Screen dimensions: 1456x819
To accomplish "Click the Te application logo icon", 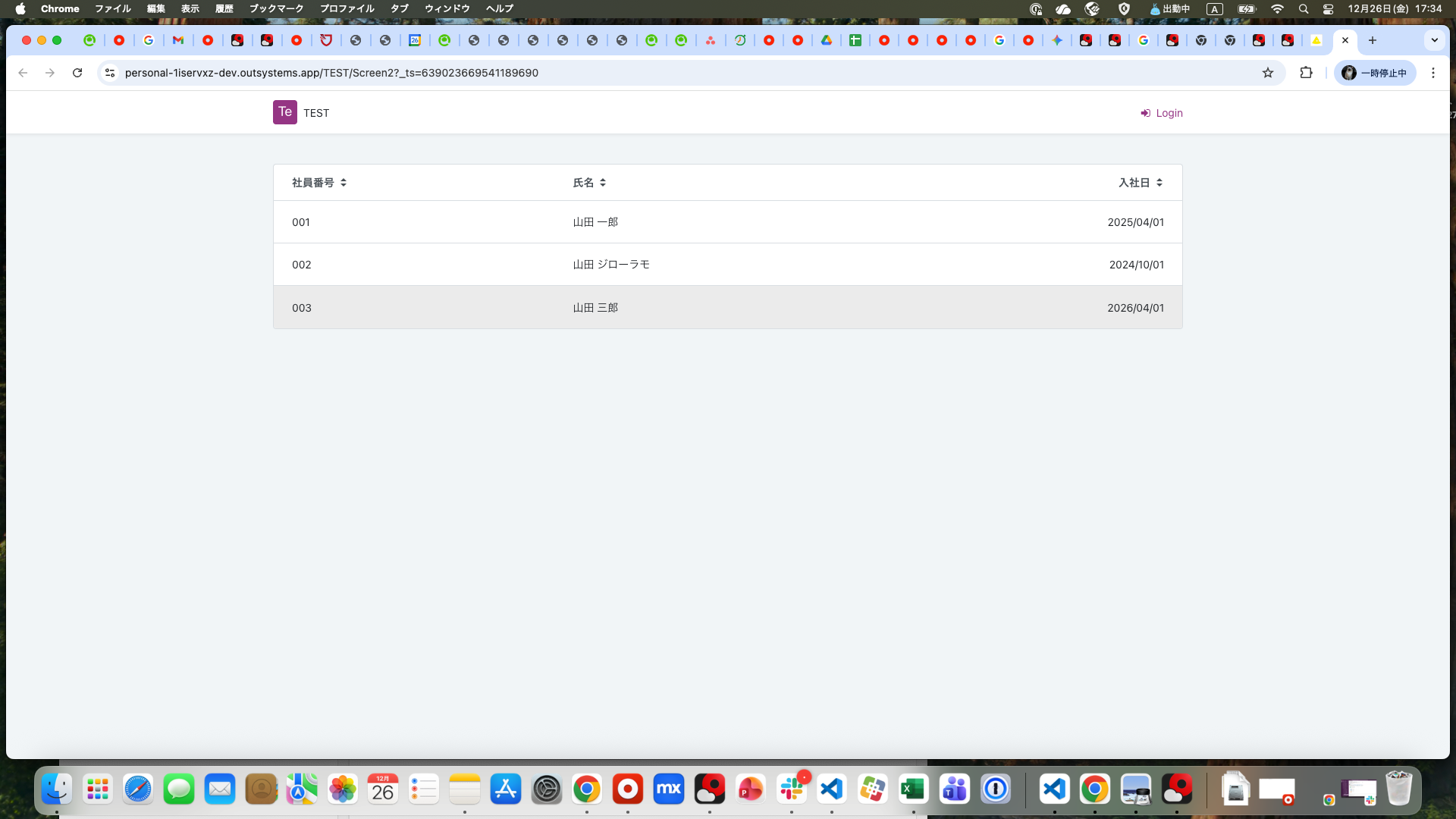I will 284,112.
